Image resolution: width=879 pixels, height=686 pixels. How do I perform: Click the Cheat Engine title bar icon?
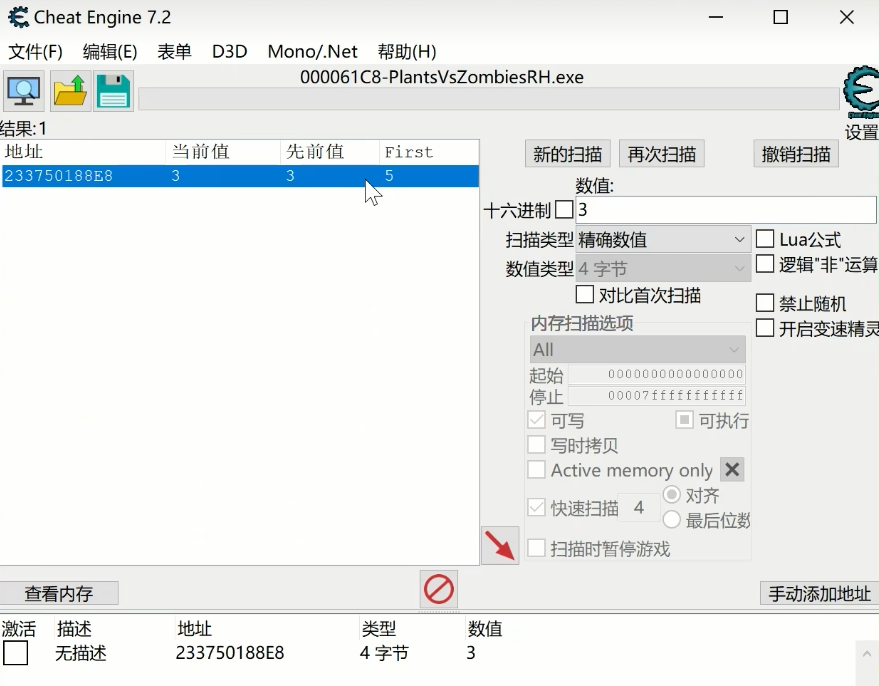pyautogui.click(x=18, y=18)
